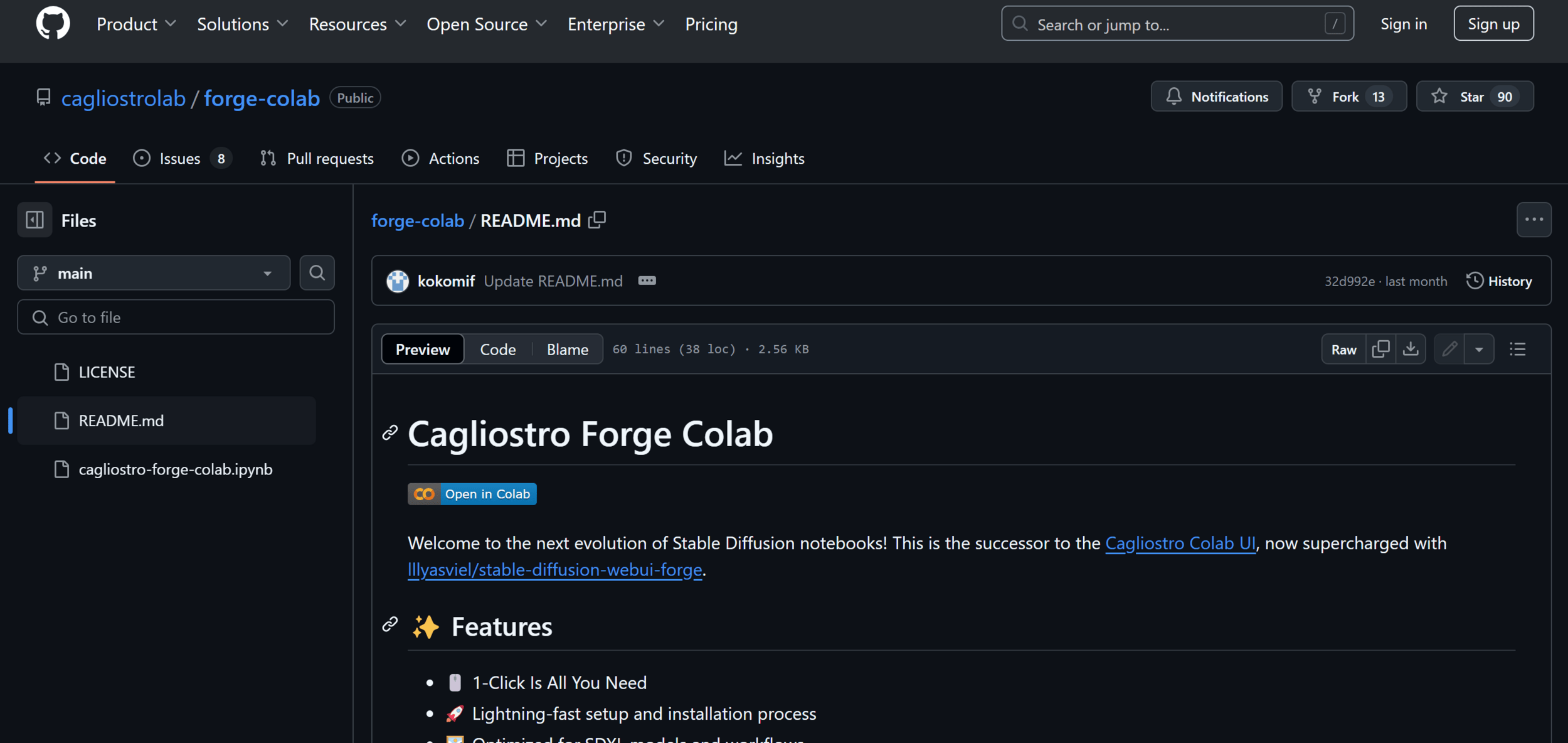Image resolution: width=1568 pixels, height=743 pixels.
Task: Click the file search magnifier icon
Action: click(317, 273)
